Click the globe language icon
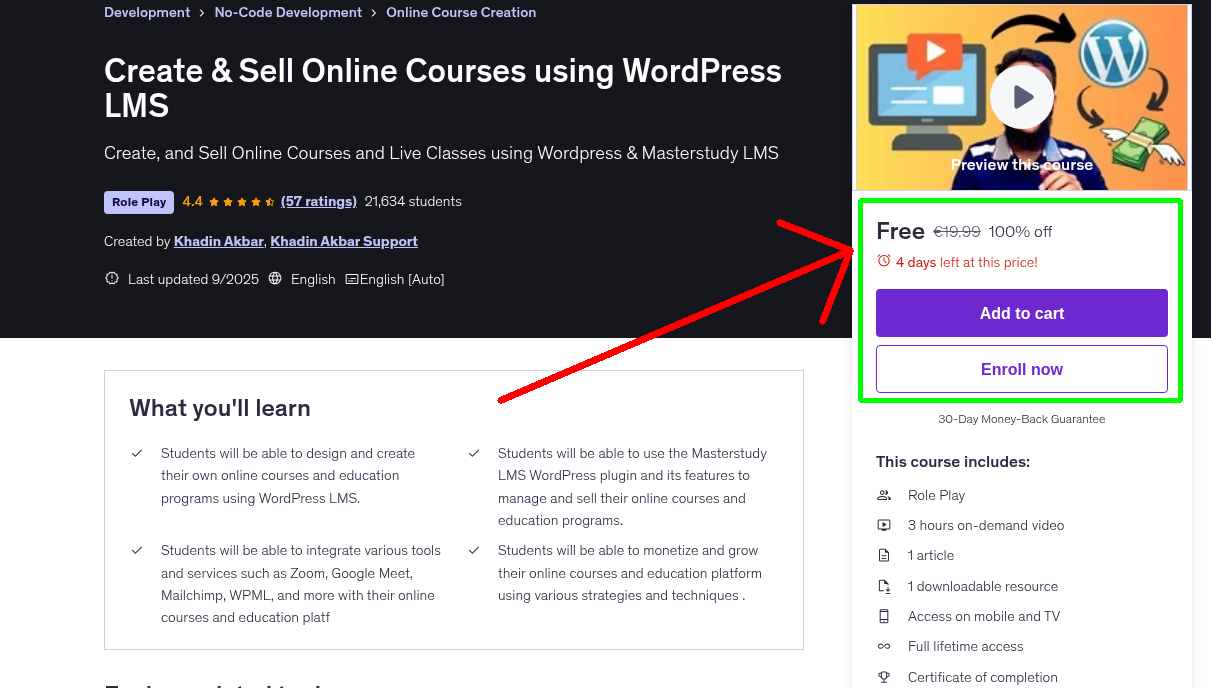 (x=276, y=279)
